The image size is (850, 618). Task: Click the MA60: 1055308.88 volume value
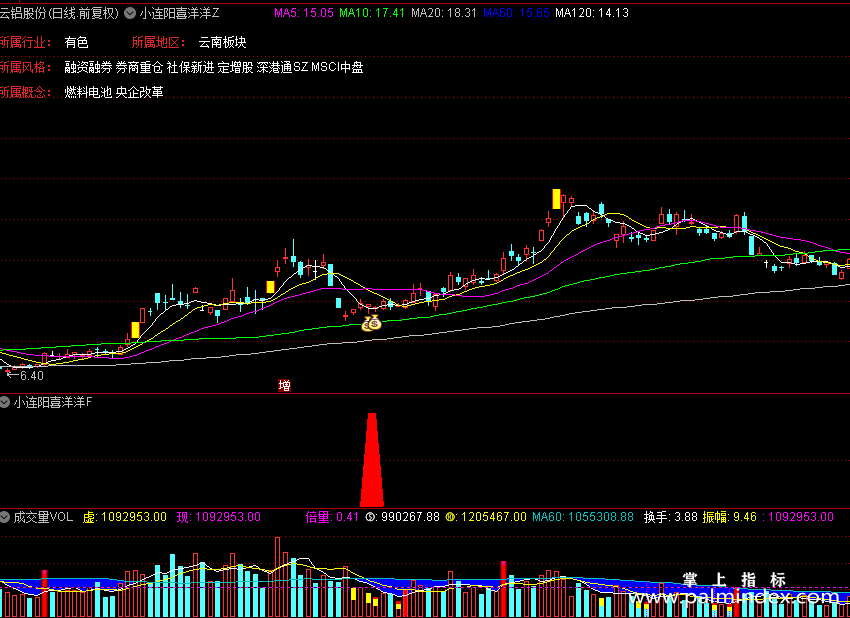583,517
